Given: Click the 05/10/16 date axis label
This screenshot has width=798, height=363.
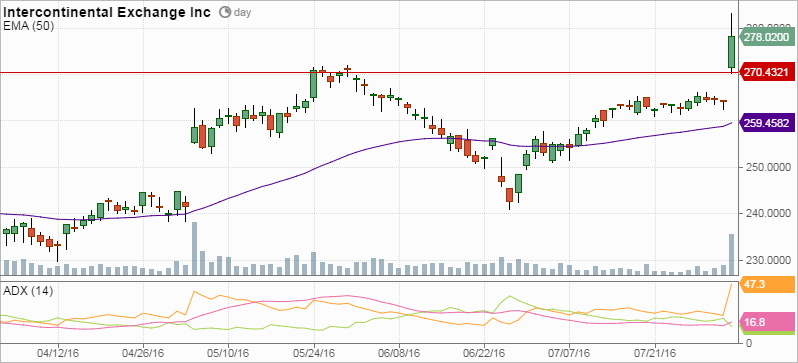Looking at the screenshot, I should pyautogui.click(x=229, y=352).
